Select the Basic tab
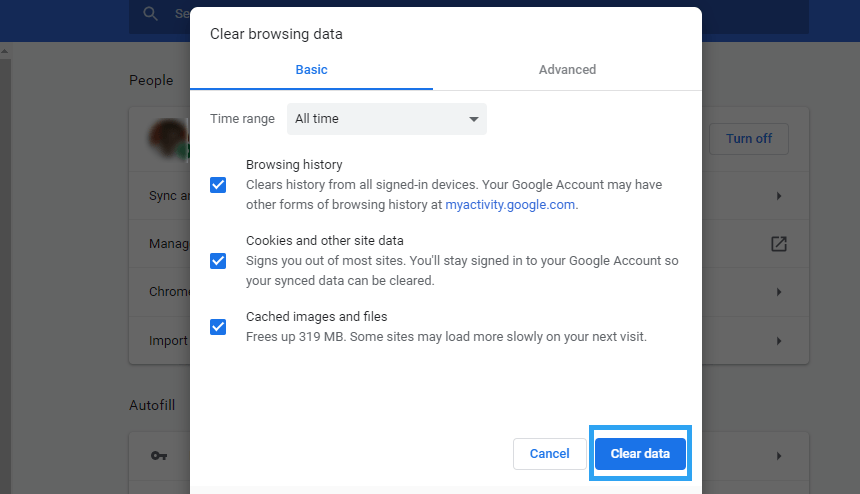The height and width of the screenshot is (494, 860). [311, 70]
